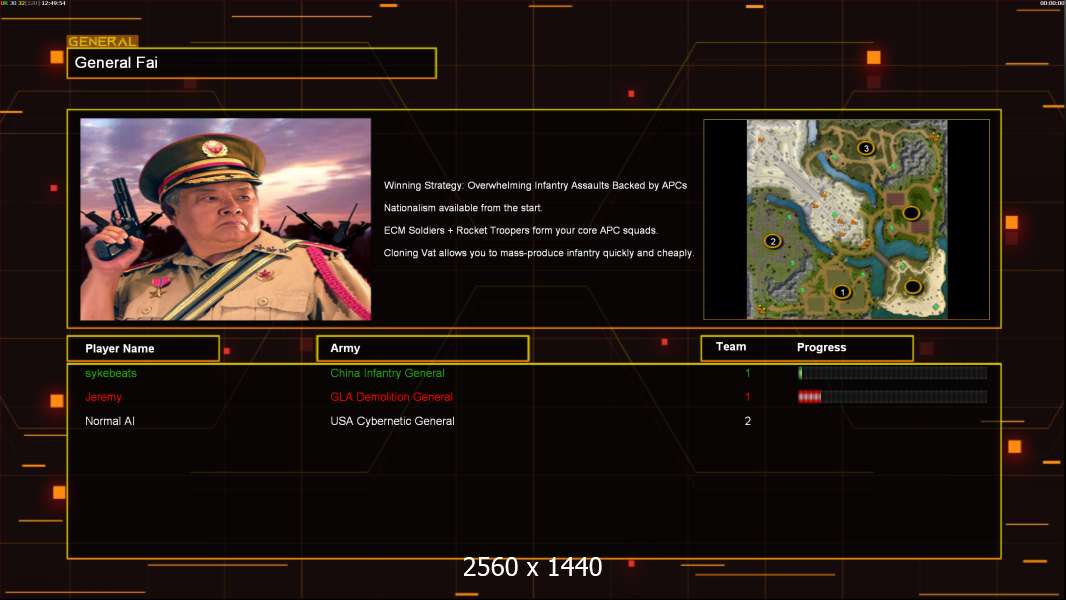Click the Cloning Vat description line

[x=538, y=253]
